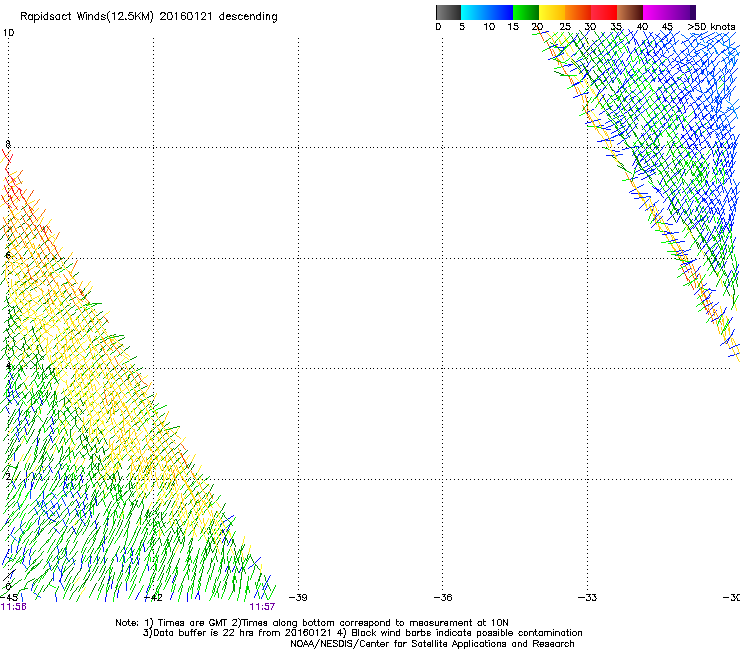Click the '-45' longitude axis label

pyautogui.click(x=9, y=598)
